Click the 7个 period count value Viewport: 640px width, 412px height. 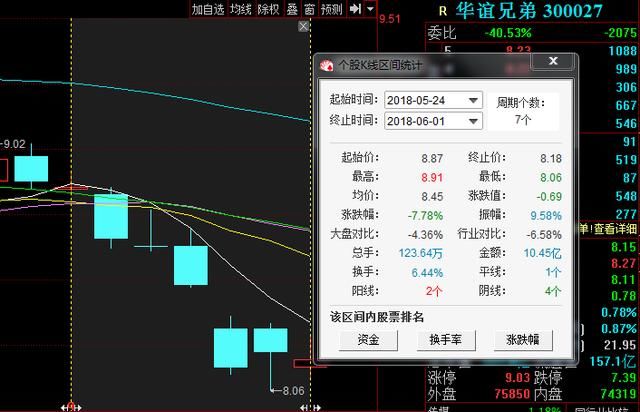click(523, 120)
